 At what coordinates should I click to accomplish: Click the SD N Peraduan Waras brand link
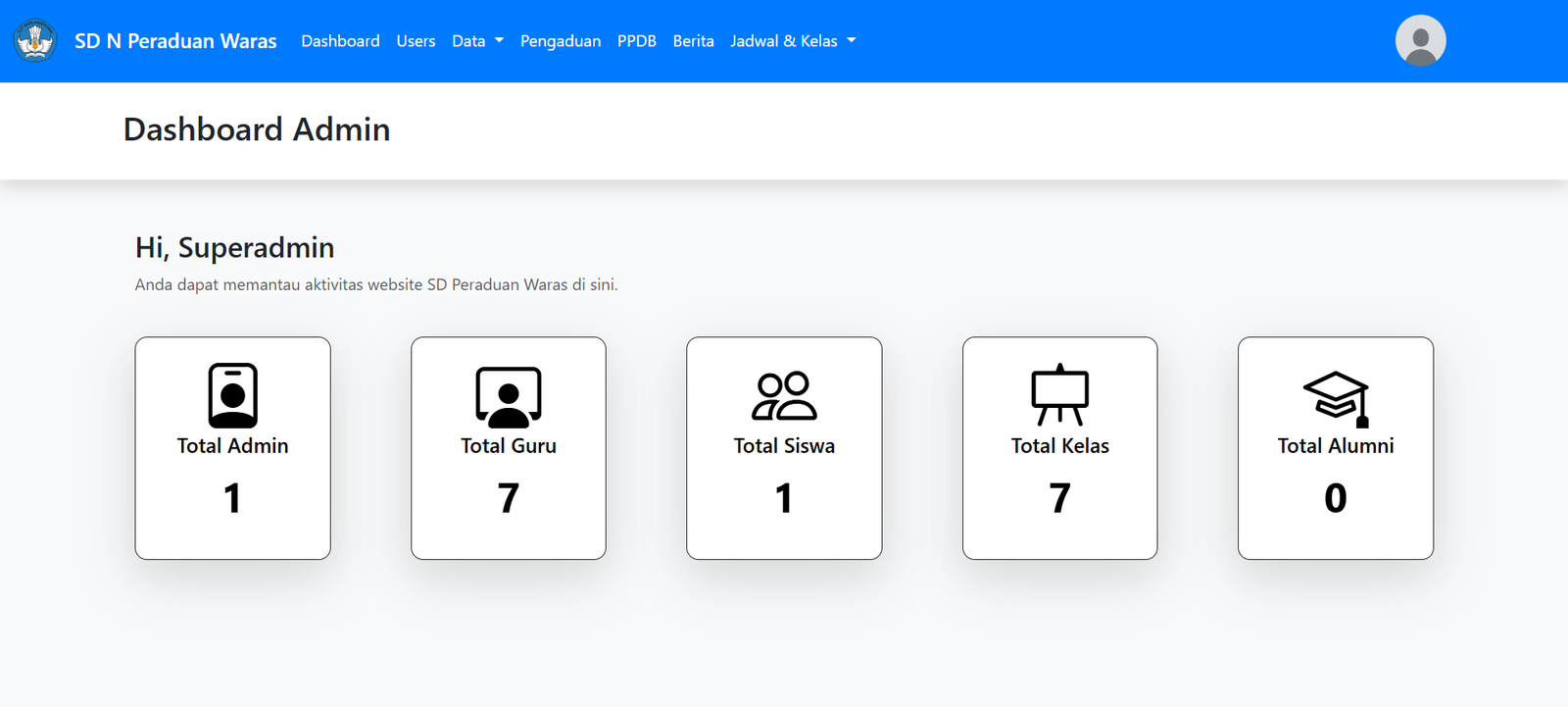(175, 41)
